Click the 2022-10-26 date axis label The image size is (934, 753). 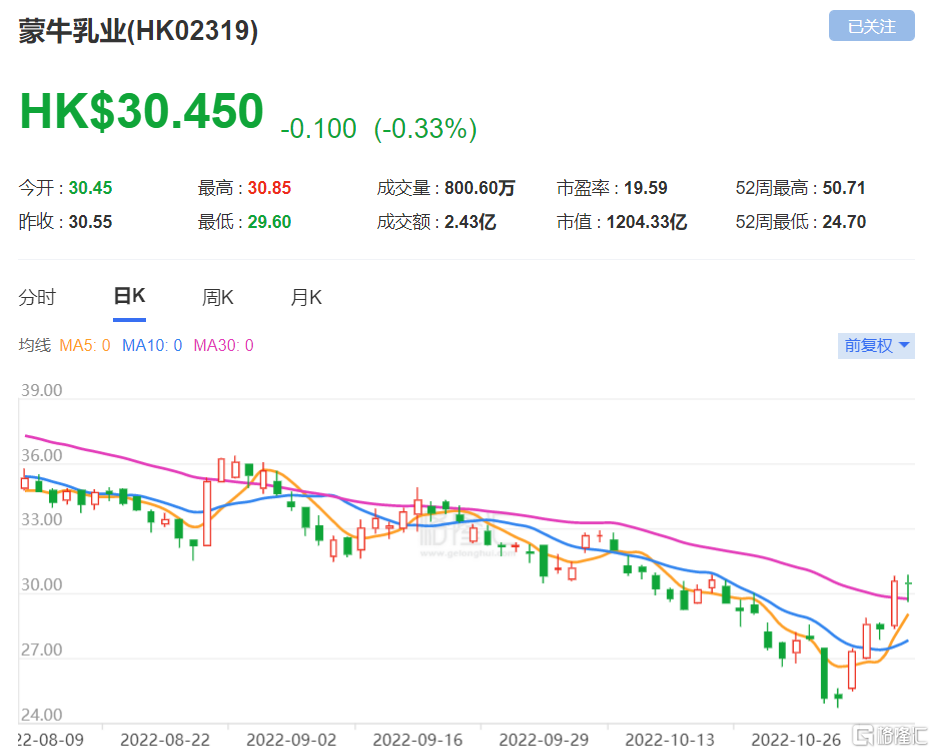point(796,740)
